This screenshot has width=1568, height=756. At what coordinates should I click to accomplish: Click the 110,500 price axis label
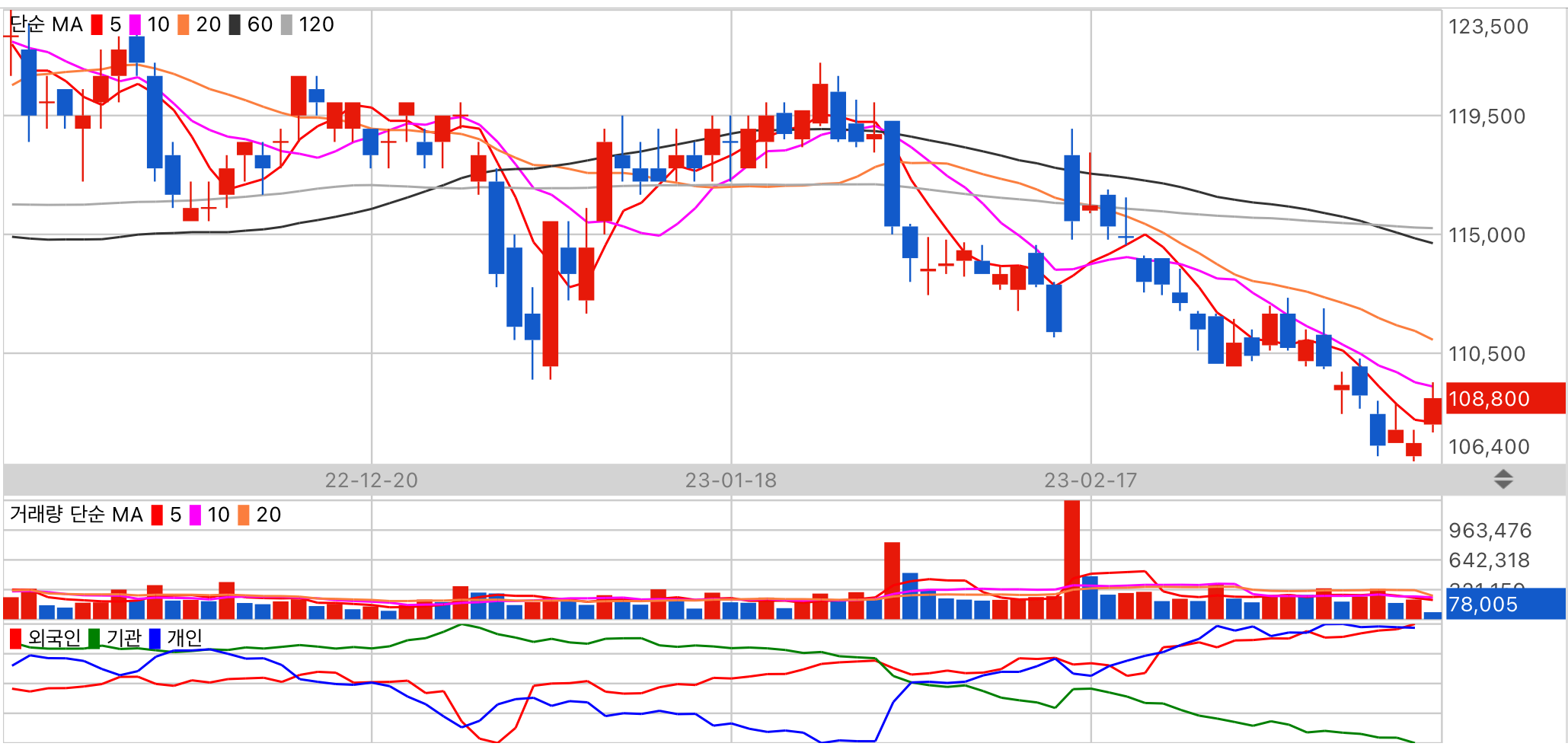1487,354
